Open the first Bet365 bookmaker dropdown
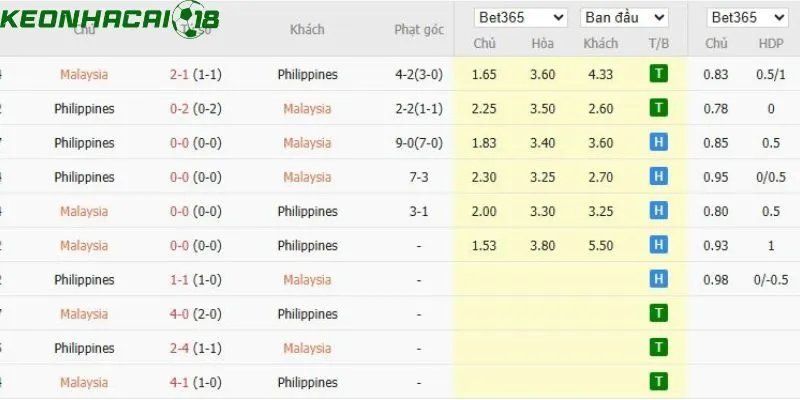 click(520, 18)
